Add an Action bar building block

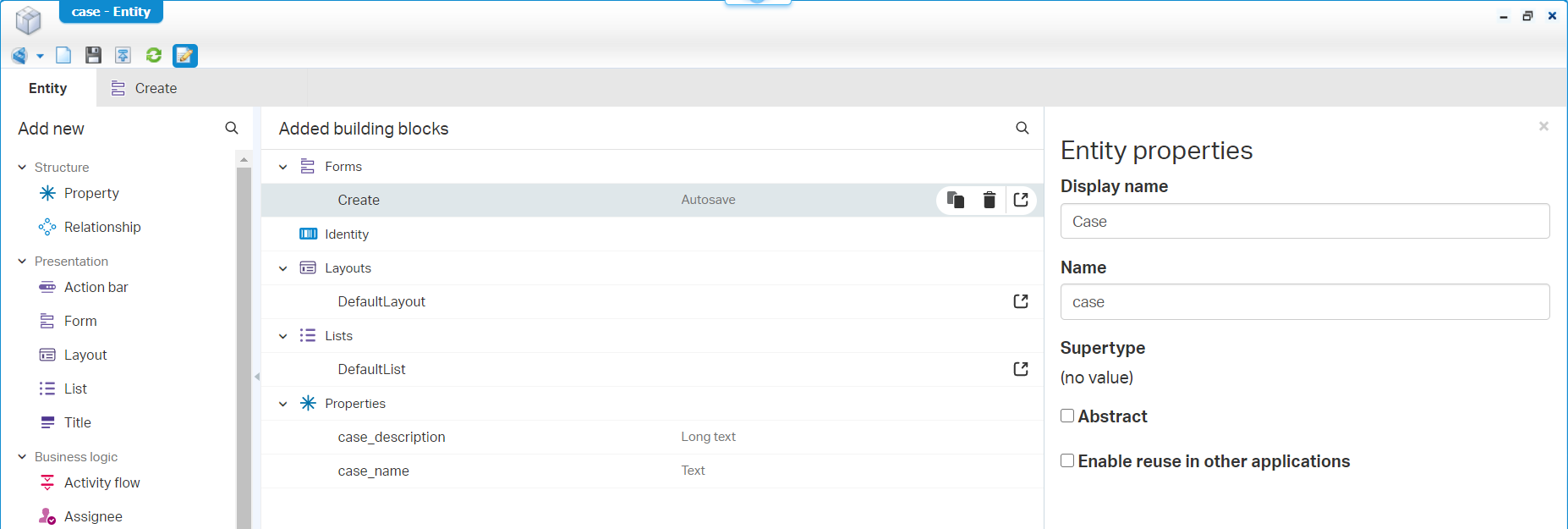84,287
